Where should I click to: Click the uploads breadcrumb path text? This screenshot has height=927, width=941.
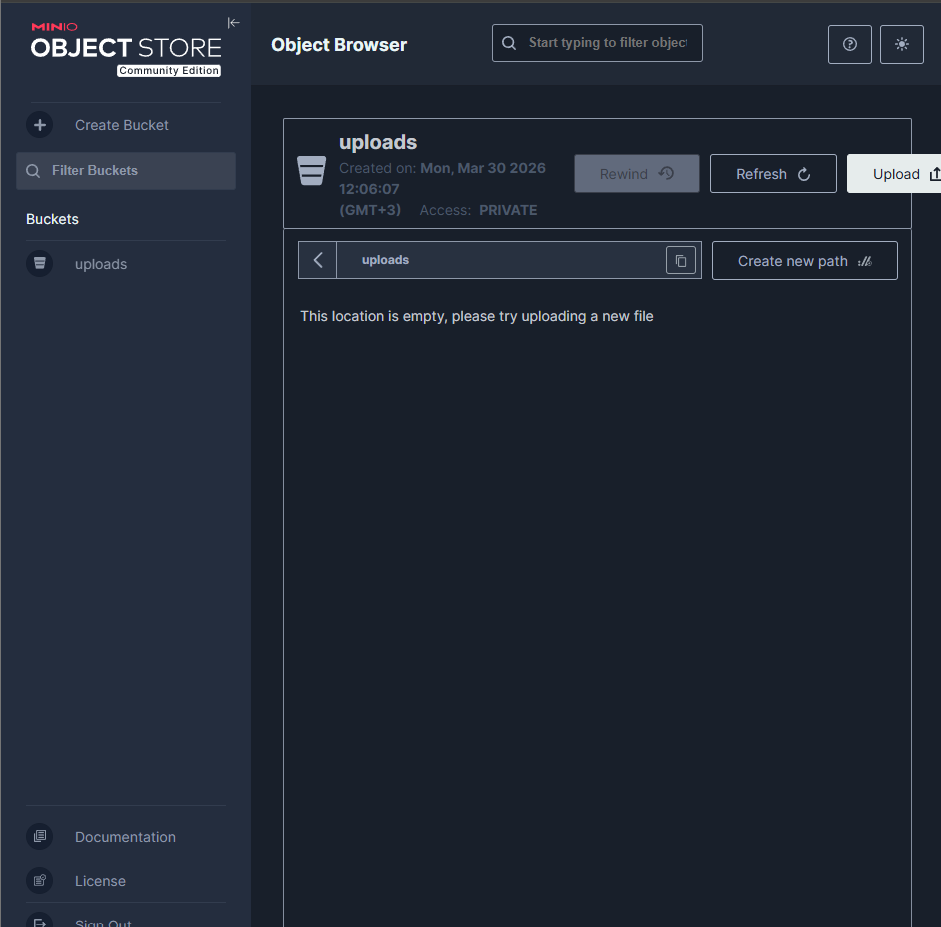[385, 260]
